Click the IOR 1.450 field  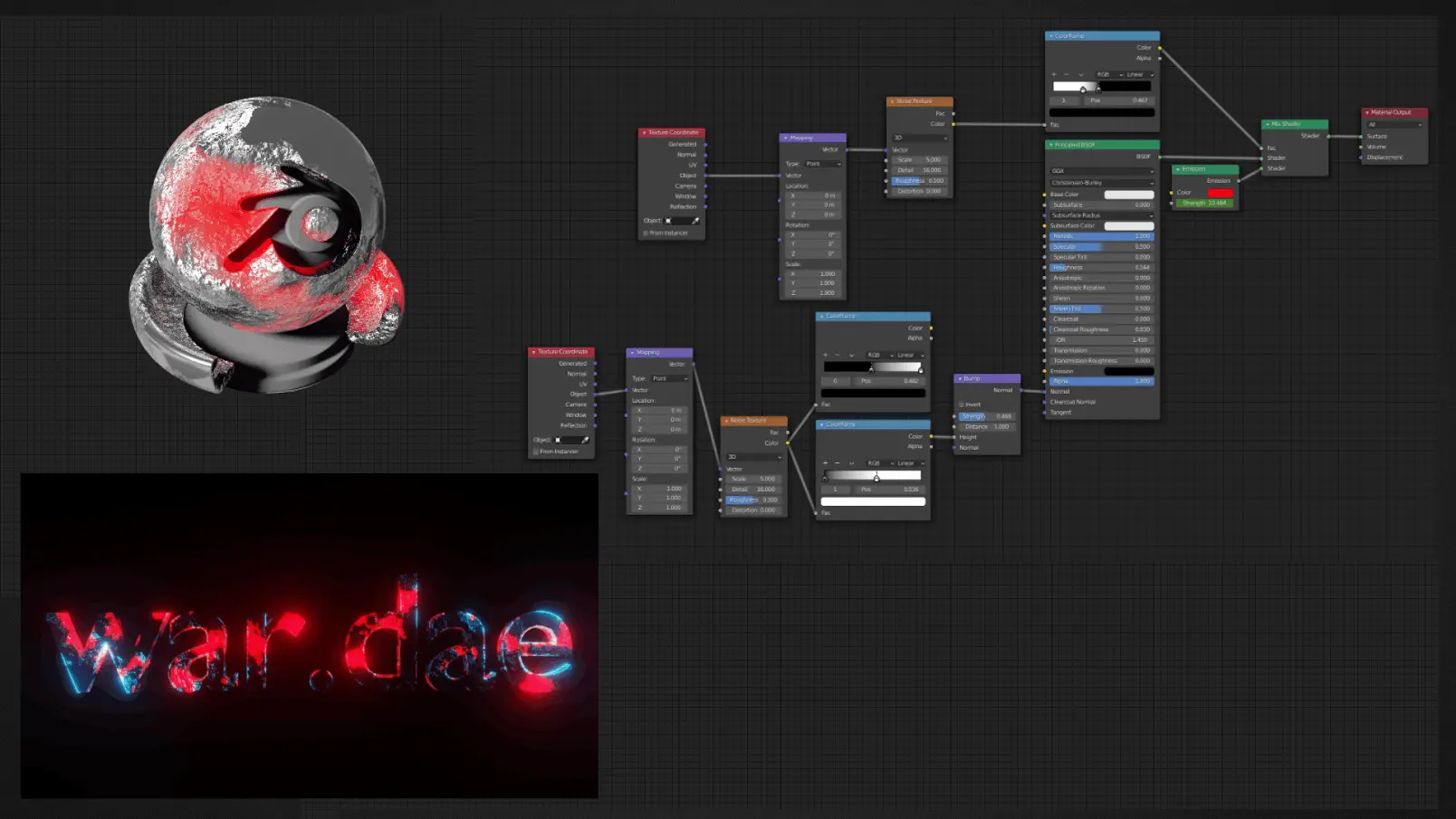(x=1102, y=340)
